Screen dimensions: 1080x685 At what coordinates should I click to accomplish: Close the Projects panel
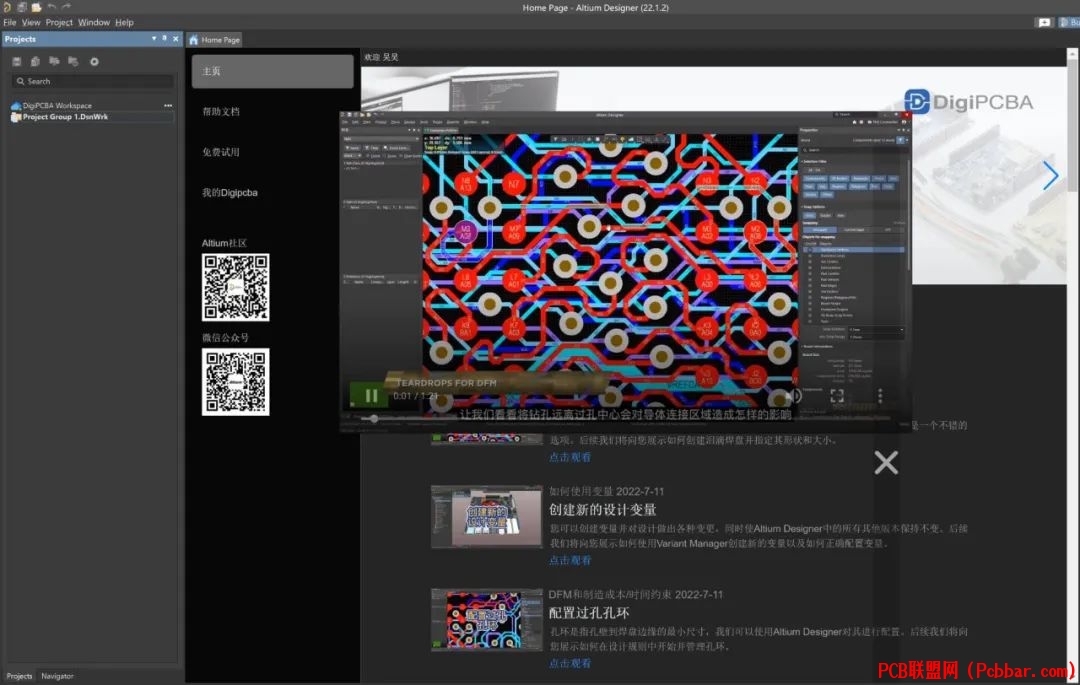pyautogui.click(x=176, y=39)
